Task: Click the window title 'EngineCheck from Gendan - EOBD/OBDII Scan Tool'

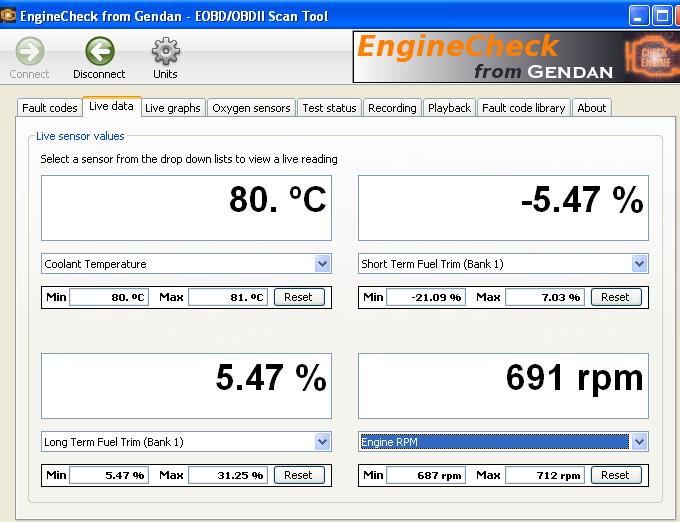Action: pos(174,16)
